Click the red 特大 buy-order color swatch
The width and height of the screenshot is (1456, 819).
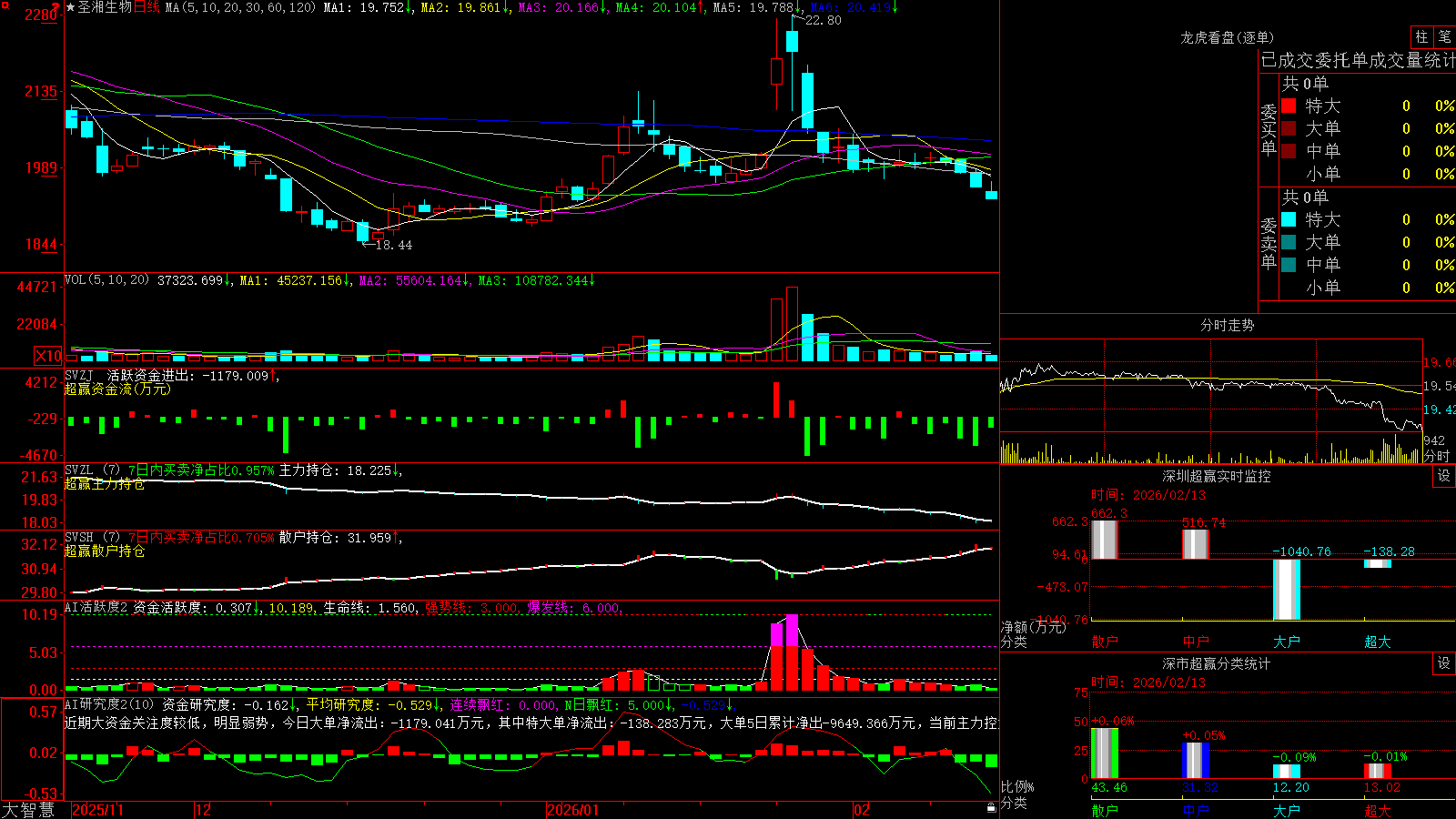point(1289,106)
